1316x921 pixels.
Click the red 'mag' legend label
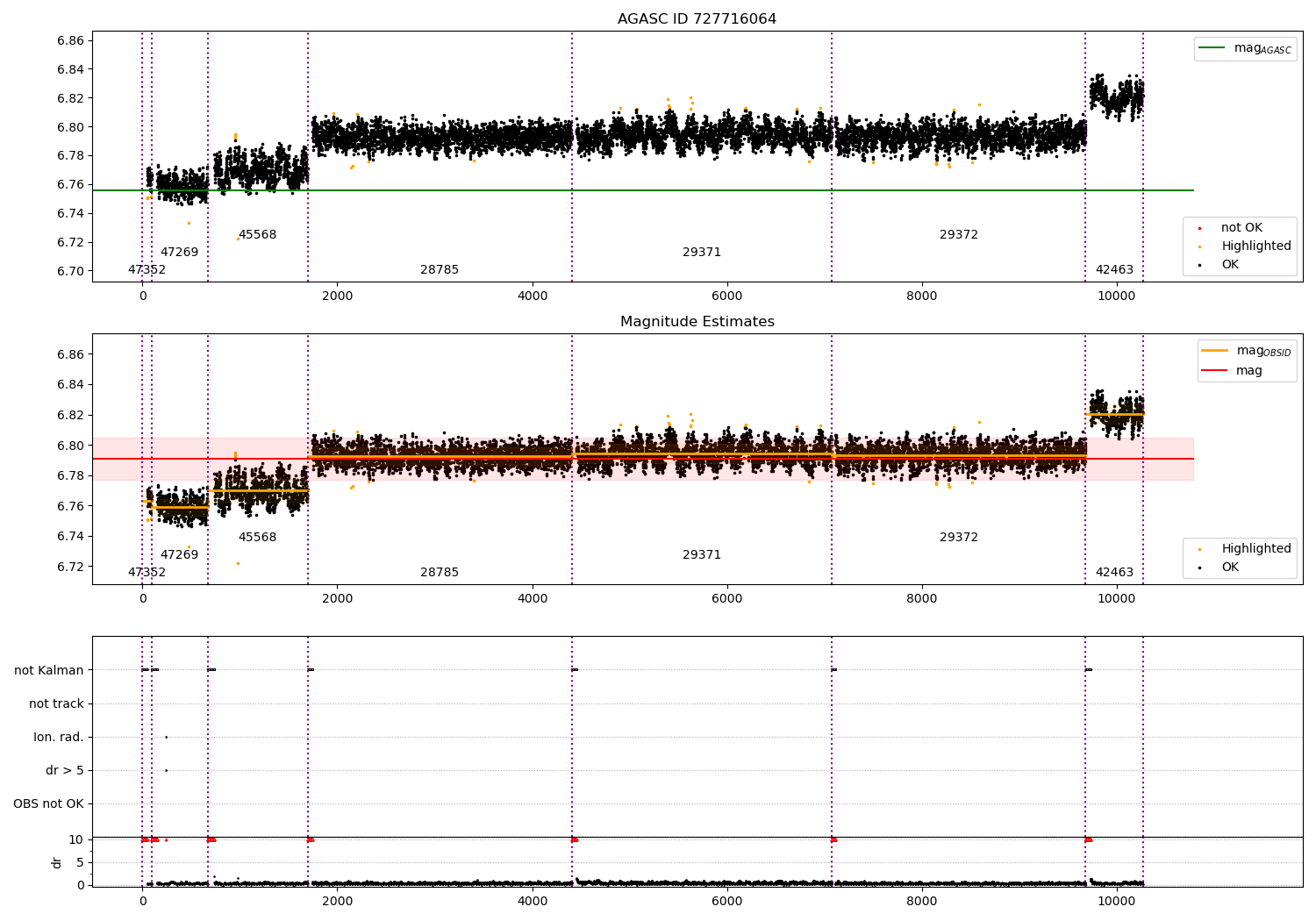tap(1249, 371)
